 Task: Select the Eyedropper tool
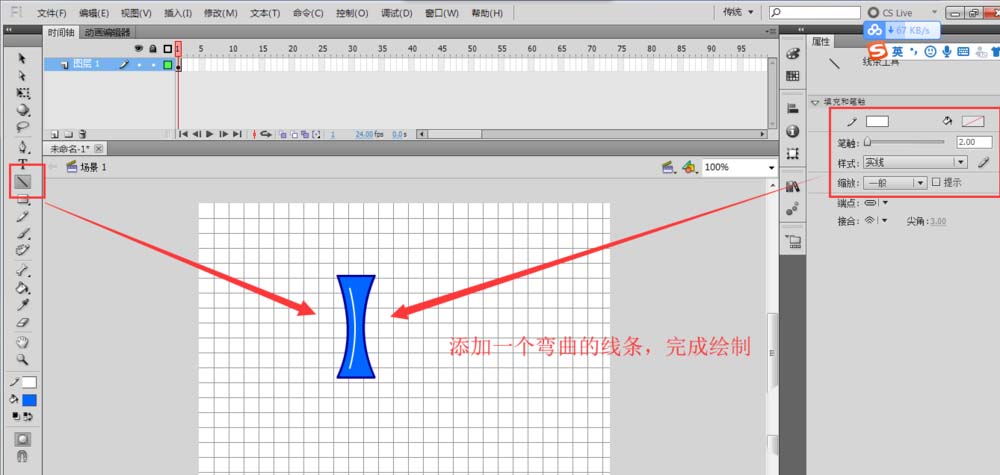pos(22,305)
